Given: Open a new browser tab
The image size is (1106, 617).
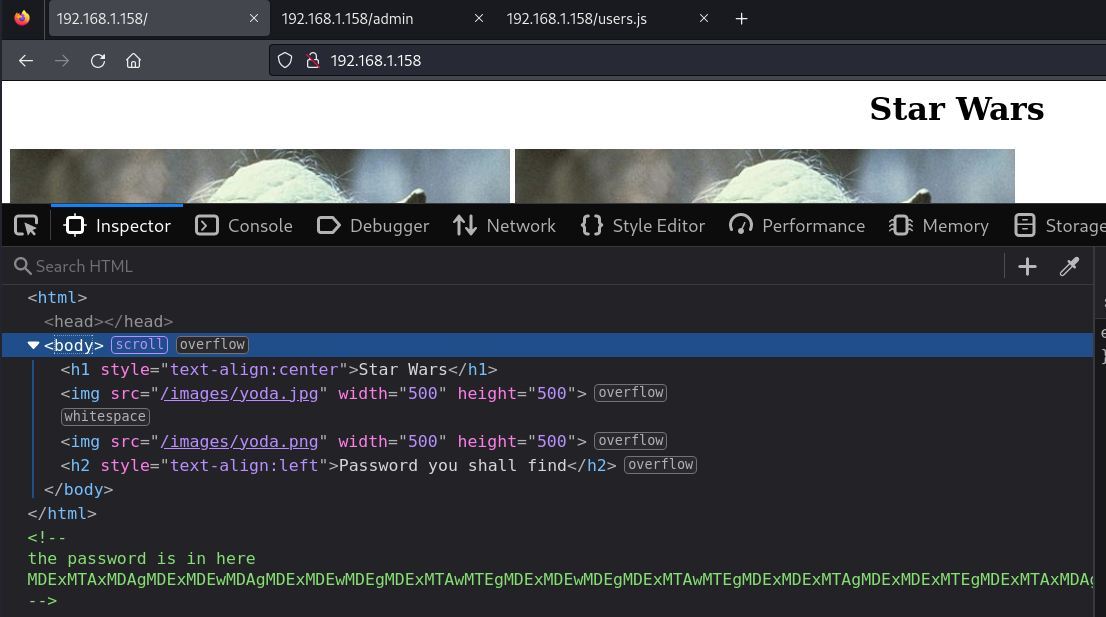Looking at the screenshot, I should 741,19.
